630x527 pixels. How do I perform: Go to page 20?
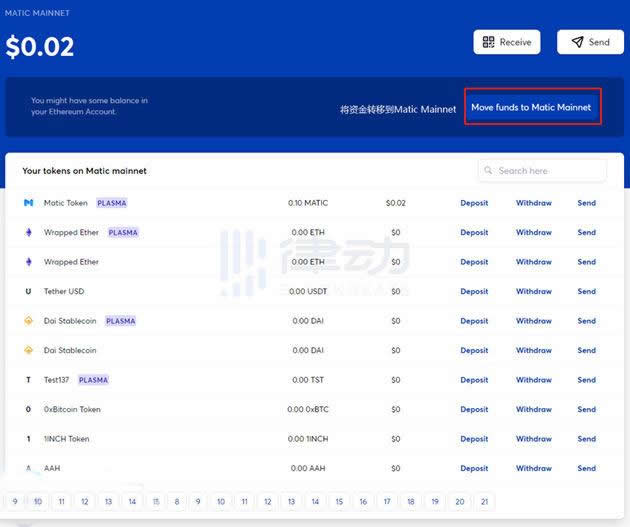pyautogui.click(x=460, y=501)
